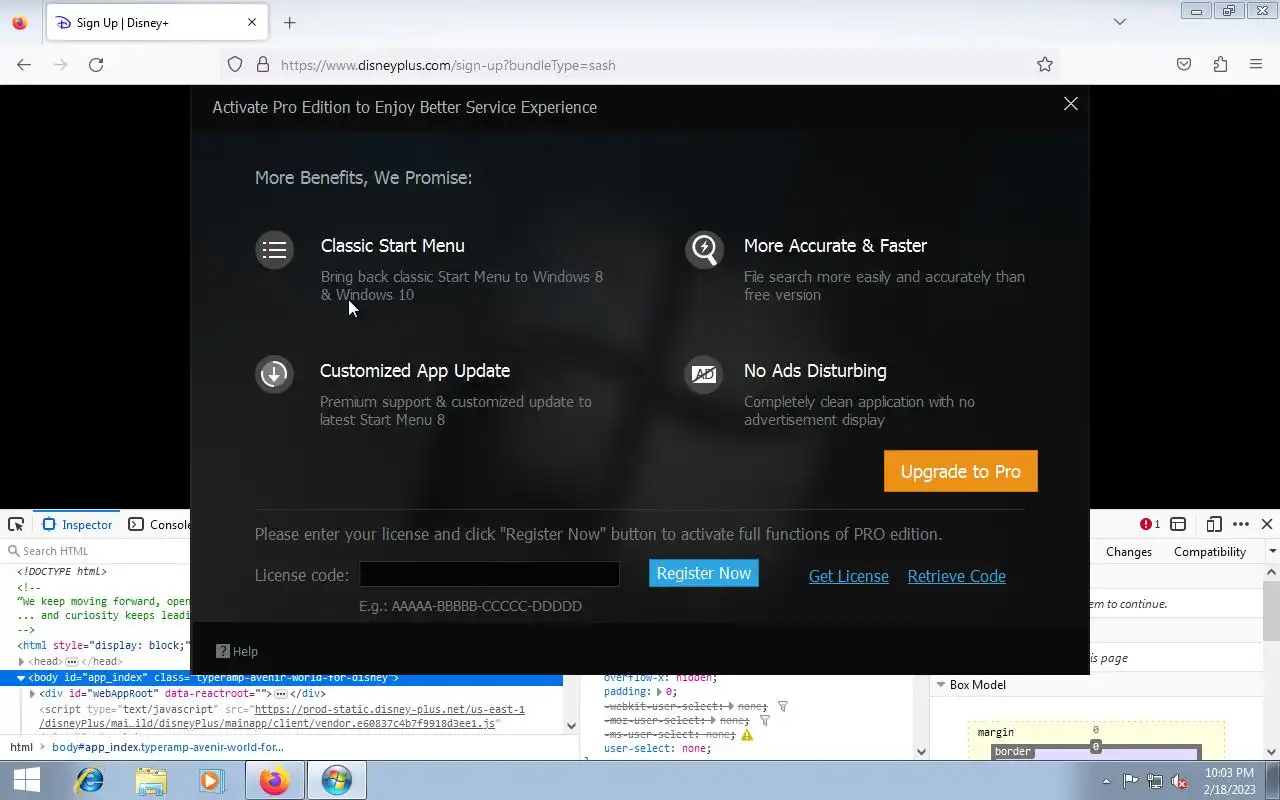Click the tracking protection shield icon
Screen dimensions: 1280x800
[235, 65]
